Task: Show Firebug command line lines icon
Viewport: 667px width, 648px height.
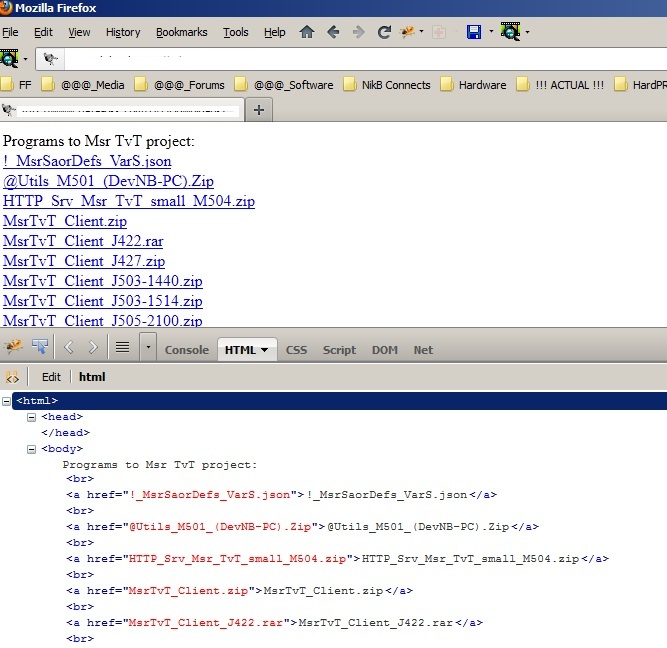Action: pos(123,347)
